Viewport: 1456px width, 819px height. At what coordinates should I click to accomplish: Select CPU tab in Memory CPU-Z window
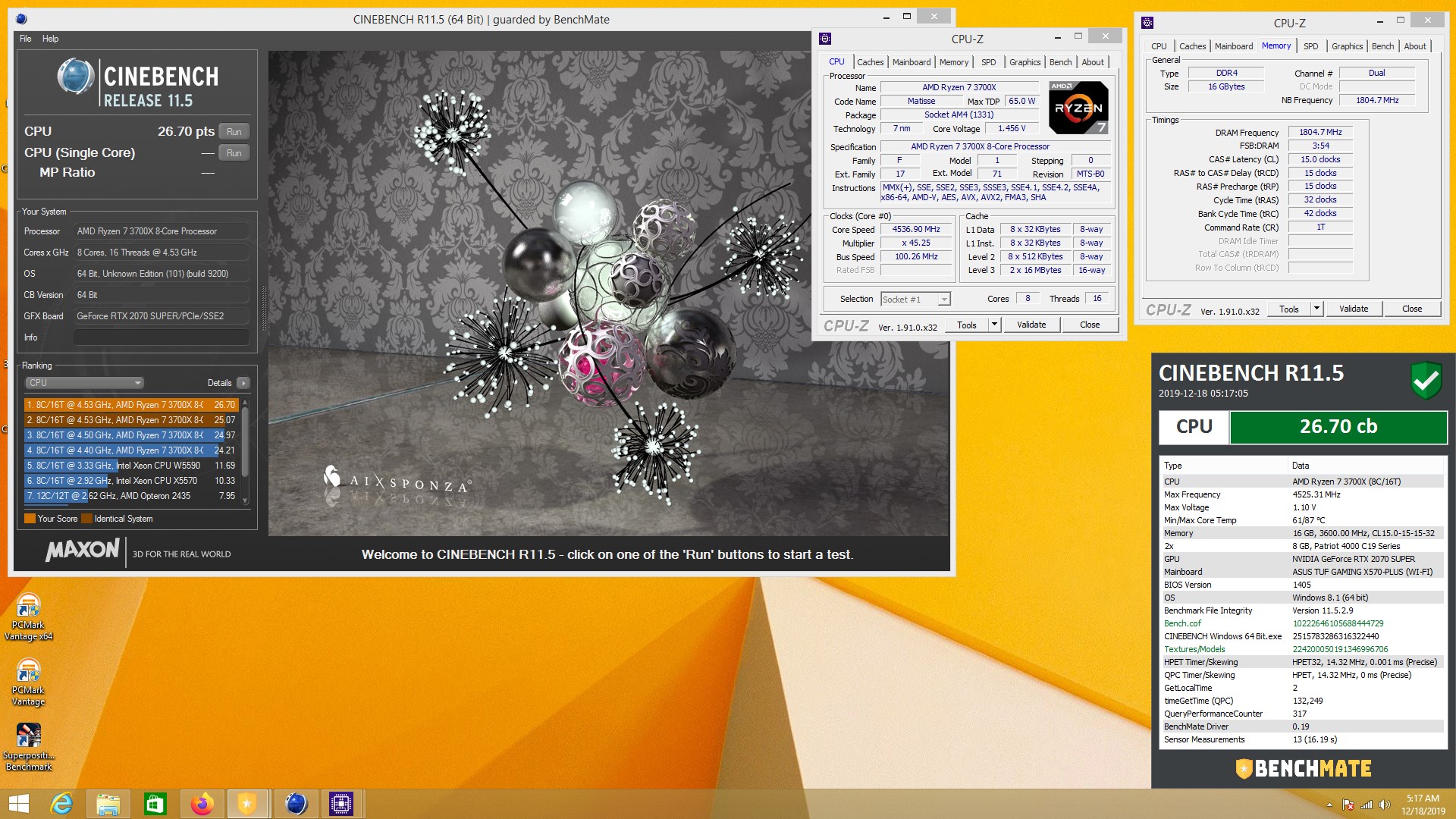(1159, 46)
